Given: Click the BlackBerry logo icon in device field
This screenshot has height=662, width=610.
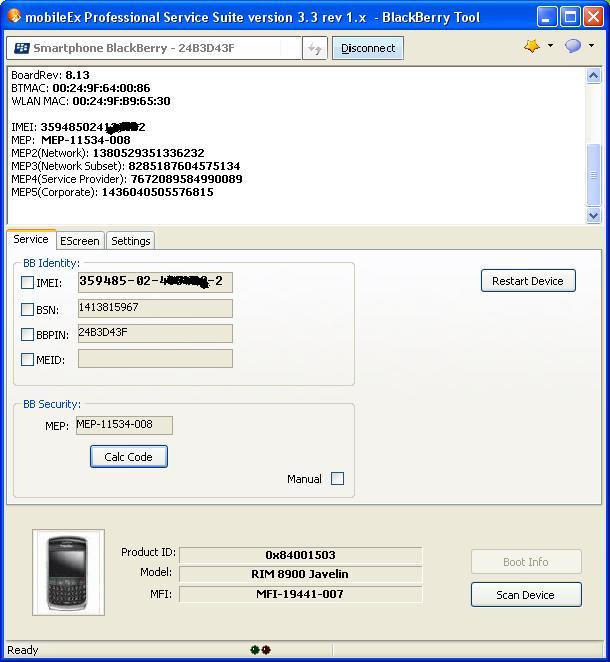Looking at the screenshot, I should point(22,48).
